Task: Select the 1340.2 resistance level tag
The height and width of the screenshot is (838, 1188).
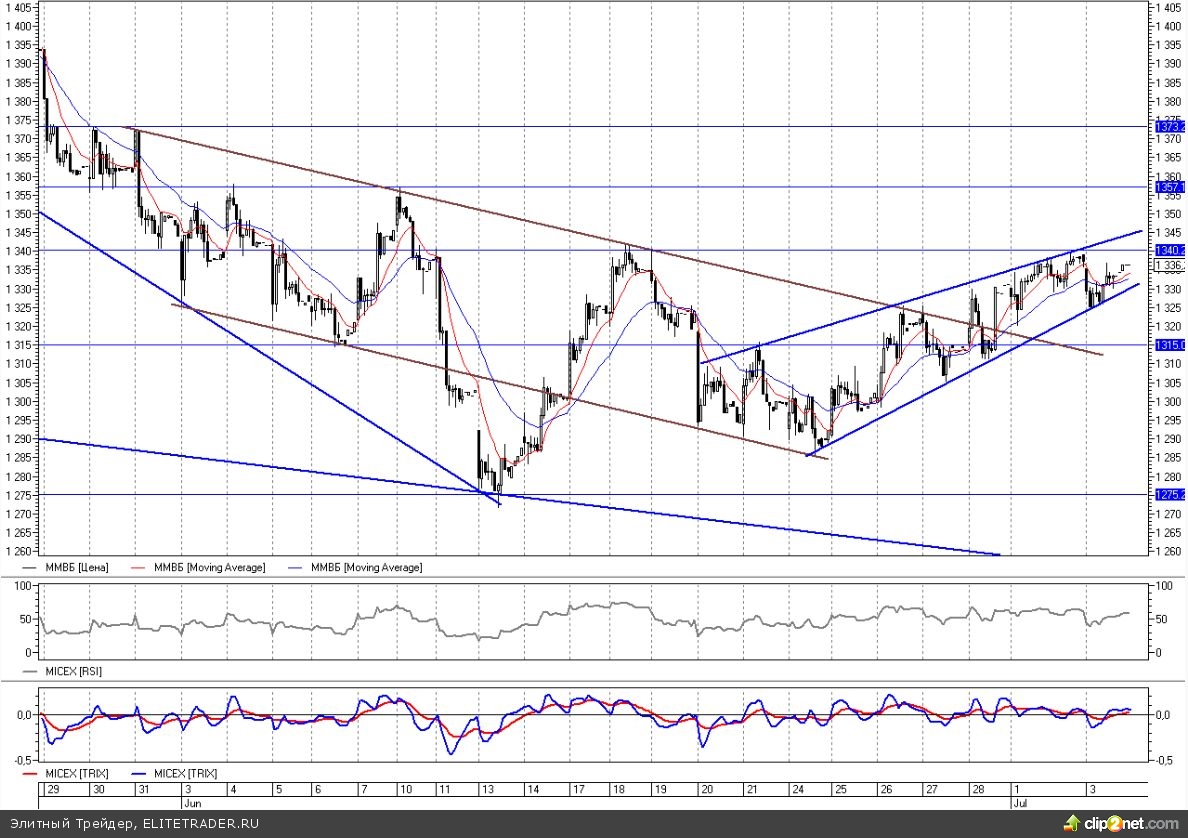Action: (x=1168, y=250)
